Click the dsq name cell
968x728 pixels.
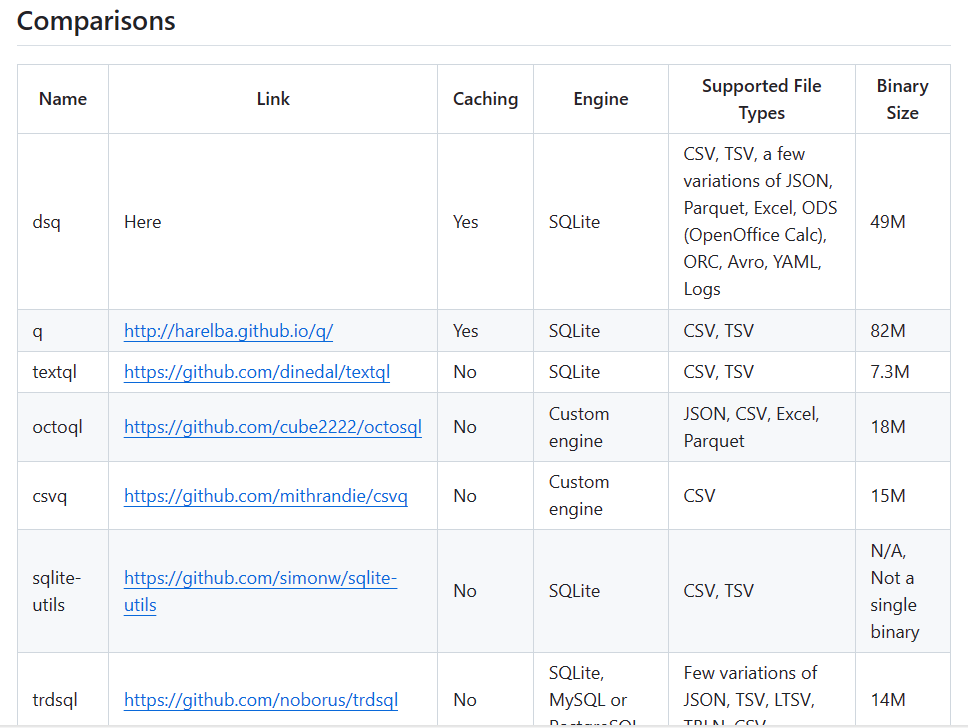pyautogui.click(x=46, y=222)
